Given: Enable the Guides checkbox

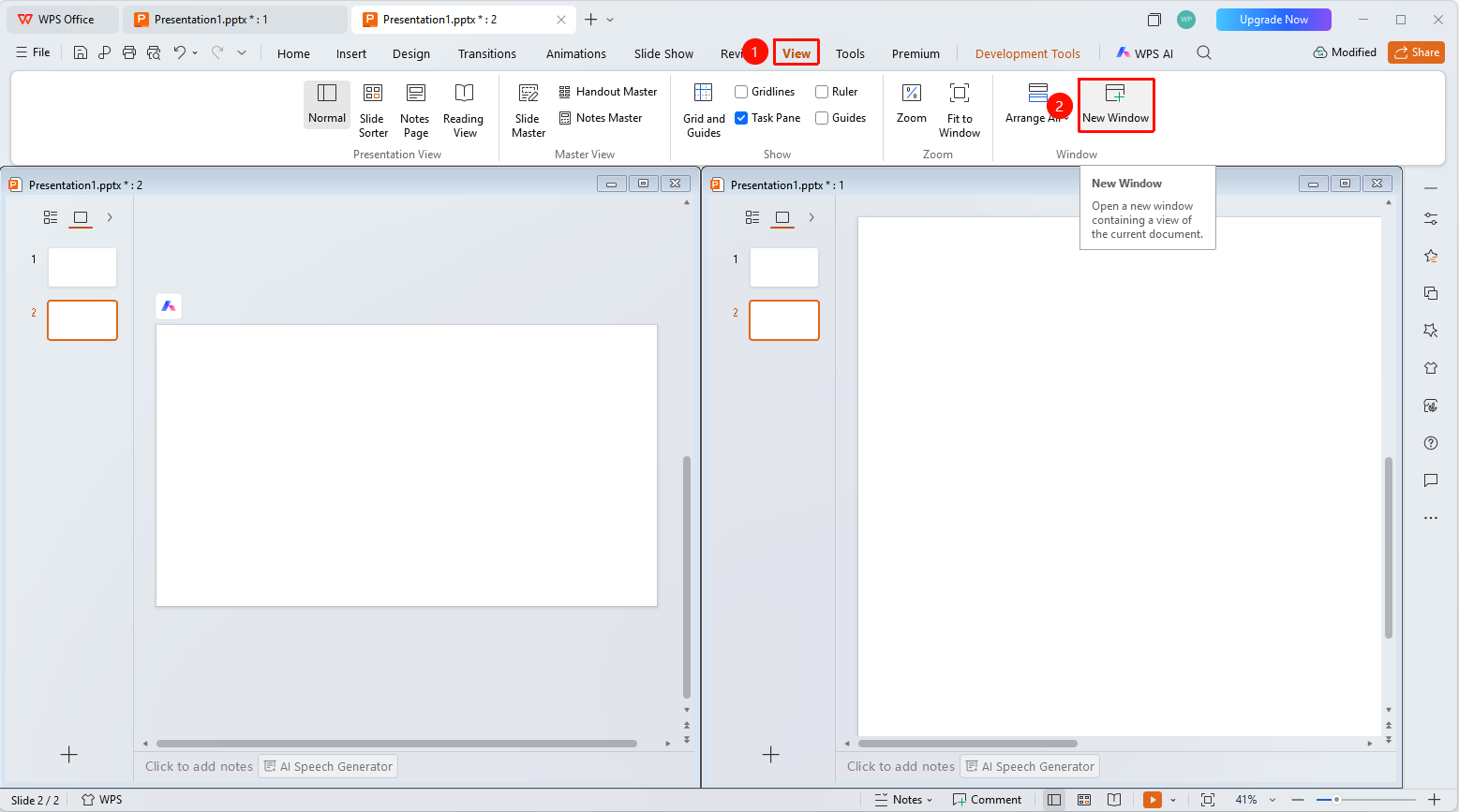Looking at the screenshot, I should 822,118.
